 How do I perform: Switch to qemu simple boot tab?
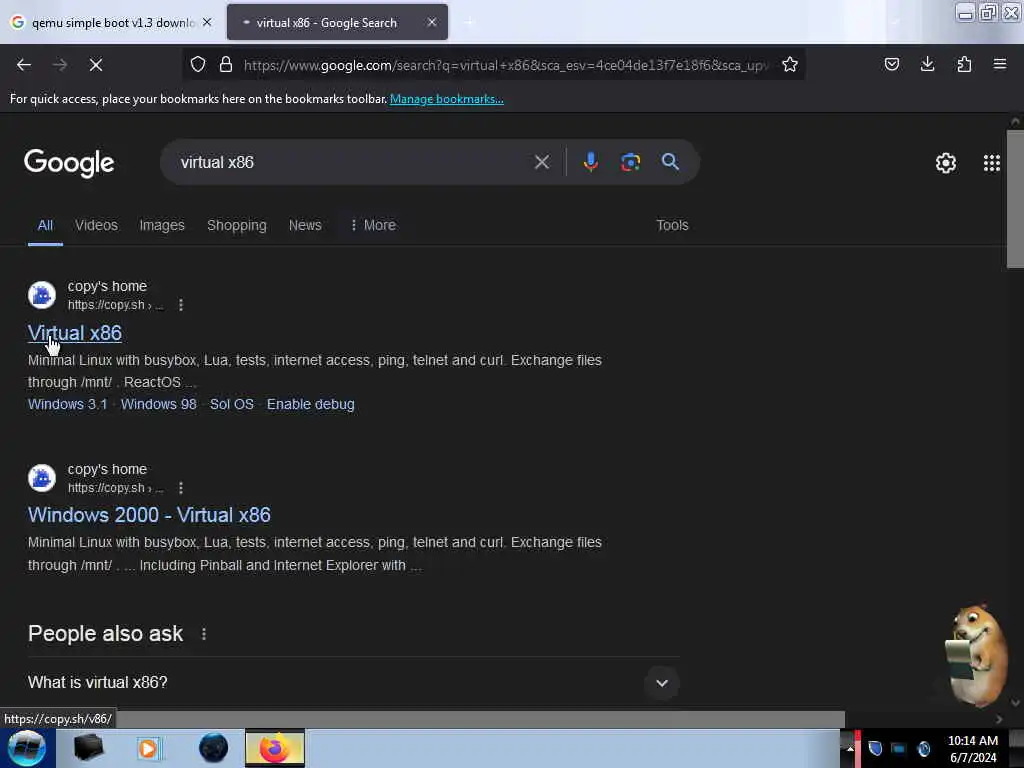coord(112,22)
